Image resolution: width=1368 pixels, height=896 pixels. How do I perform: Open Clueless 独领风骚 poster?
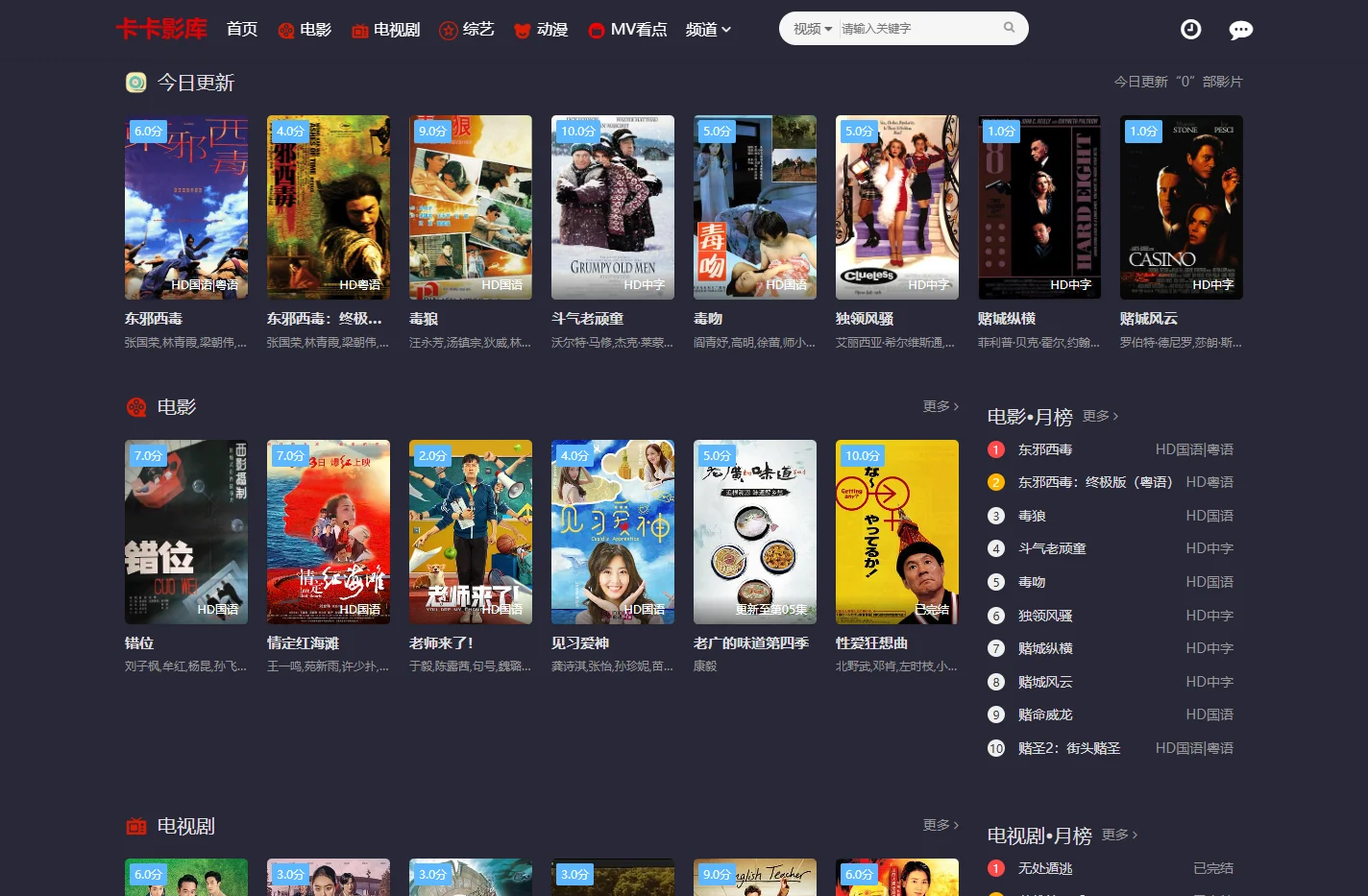[x=897, y=207]
